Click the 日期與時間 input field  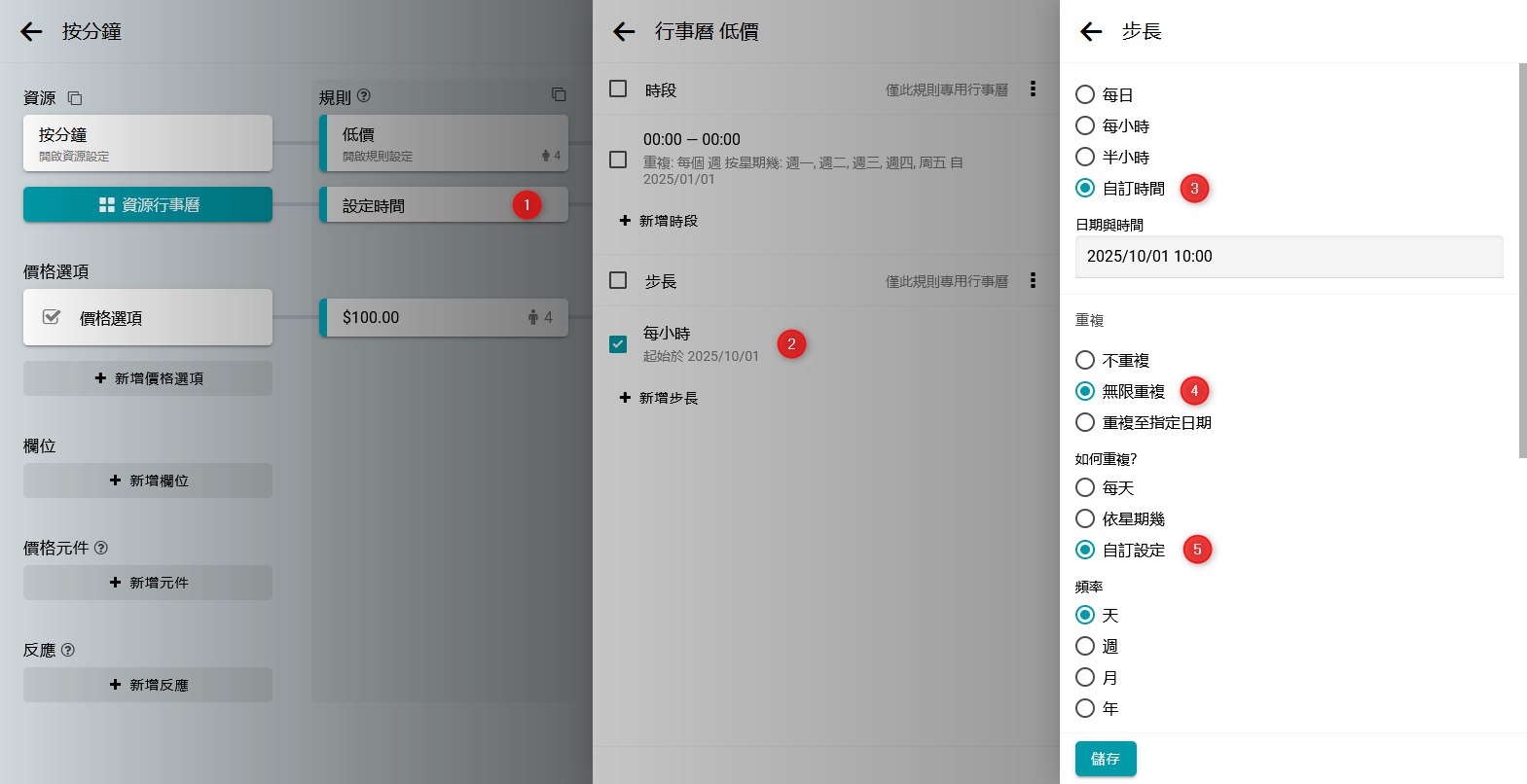(x=1289, y=257)
